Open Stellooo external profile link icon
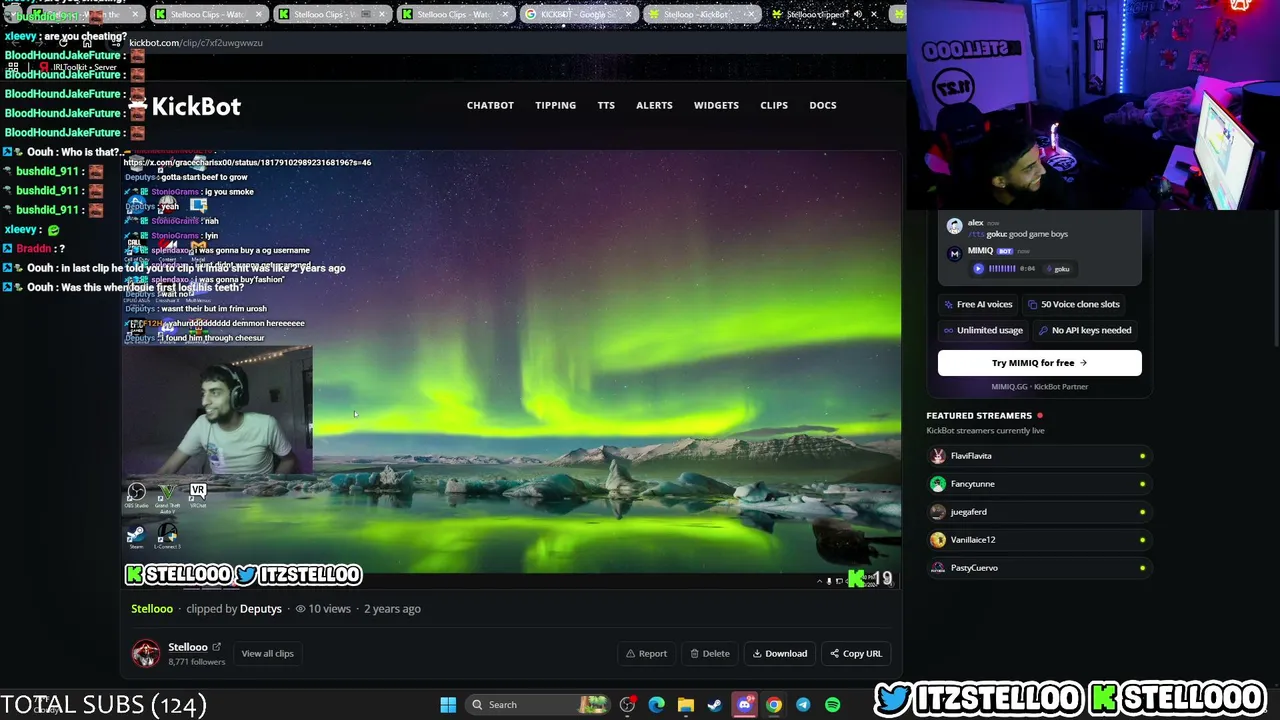This screenshot has width=1280, height=720. tap(216, 647)
